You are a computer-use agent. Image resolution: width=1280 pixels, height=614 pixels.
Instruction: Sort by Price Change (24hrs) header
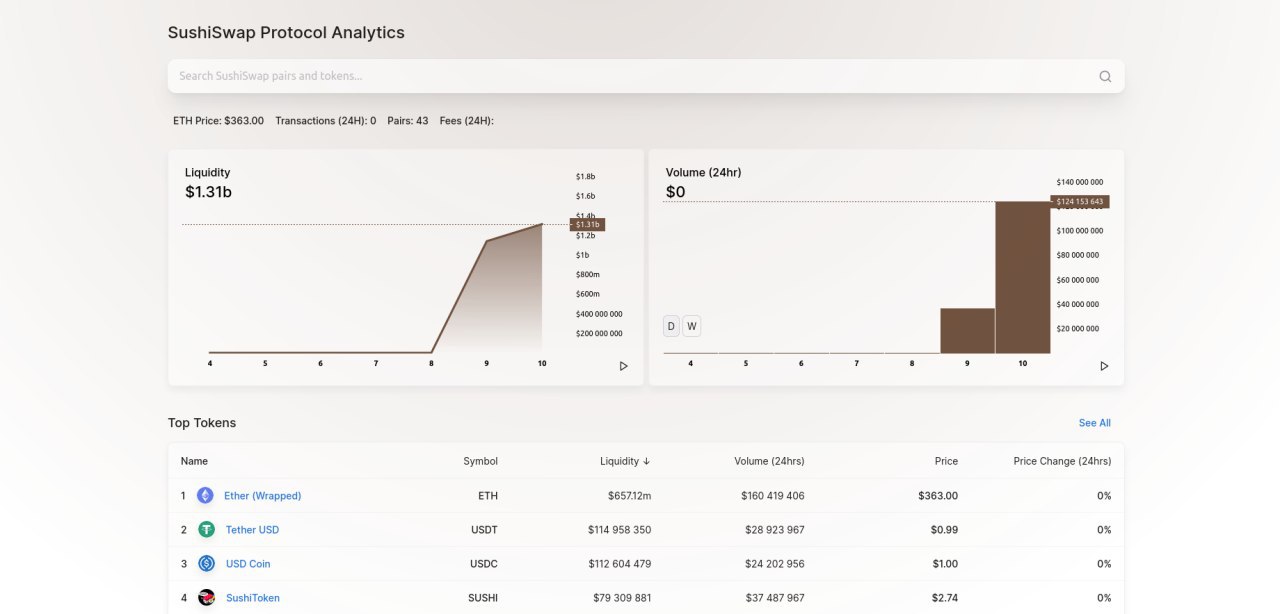1062,461
